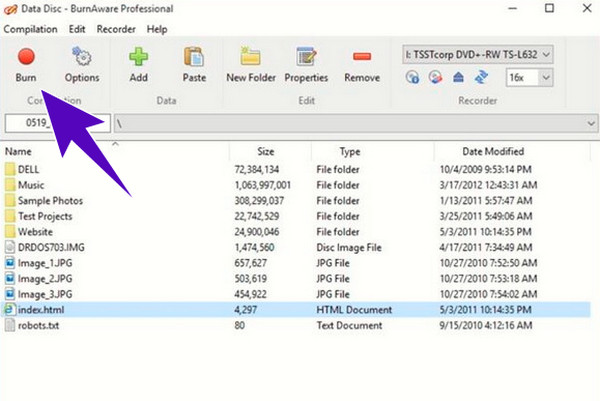The width and height of the screenshot is (600, 401).
Task: Click date 3/25/2011 5:49:06 AM
Action: coord(486,217)
